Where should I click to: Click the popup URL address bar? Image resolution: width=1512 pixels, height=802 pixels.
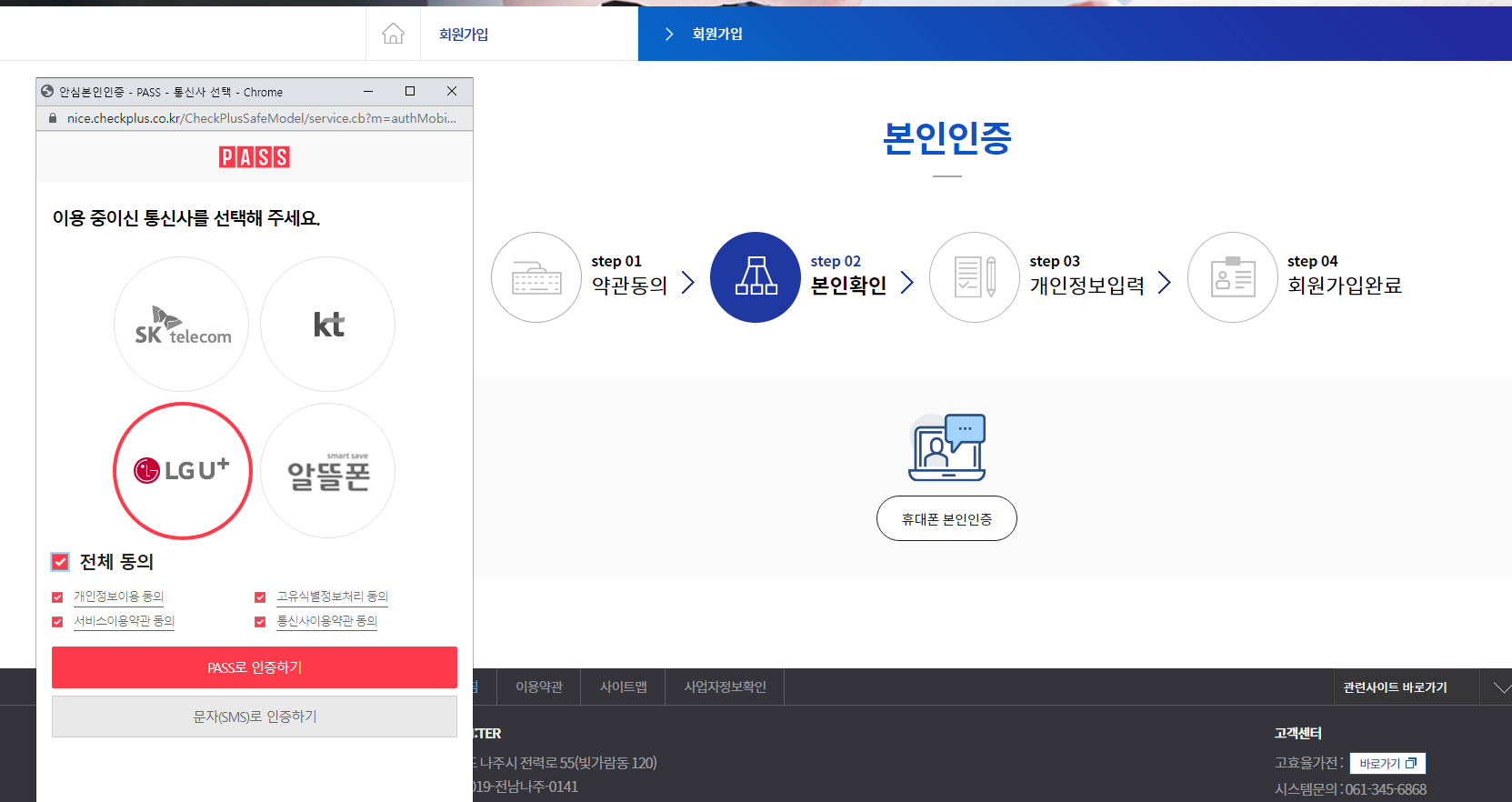262,118
